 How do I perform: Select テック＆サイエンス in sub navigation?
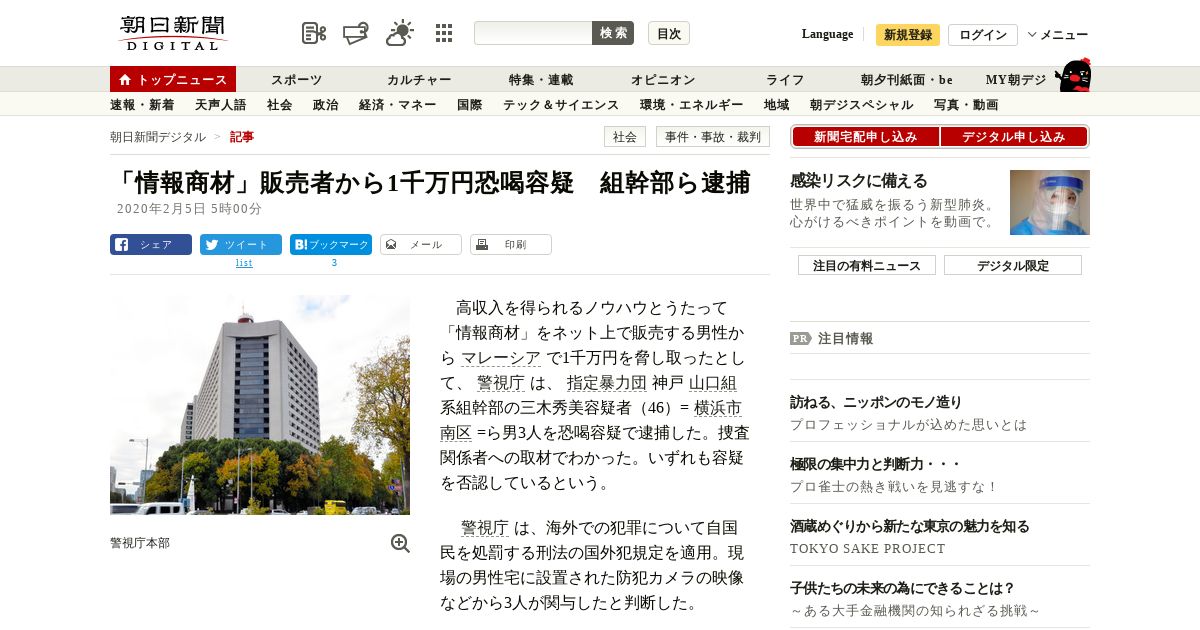tap(561, 104)
